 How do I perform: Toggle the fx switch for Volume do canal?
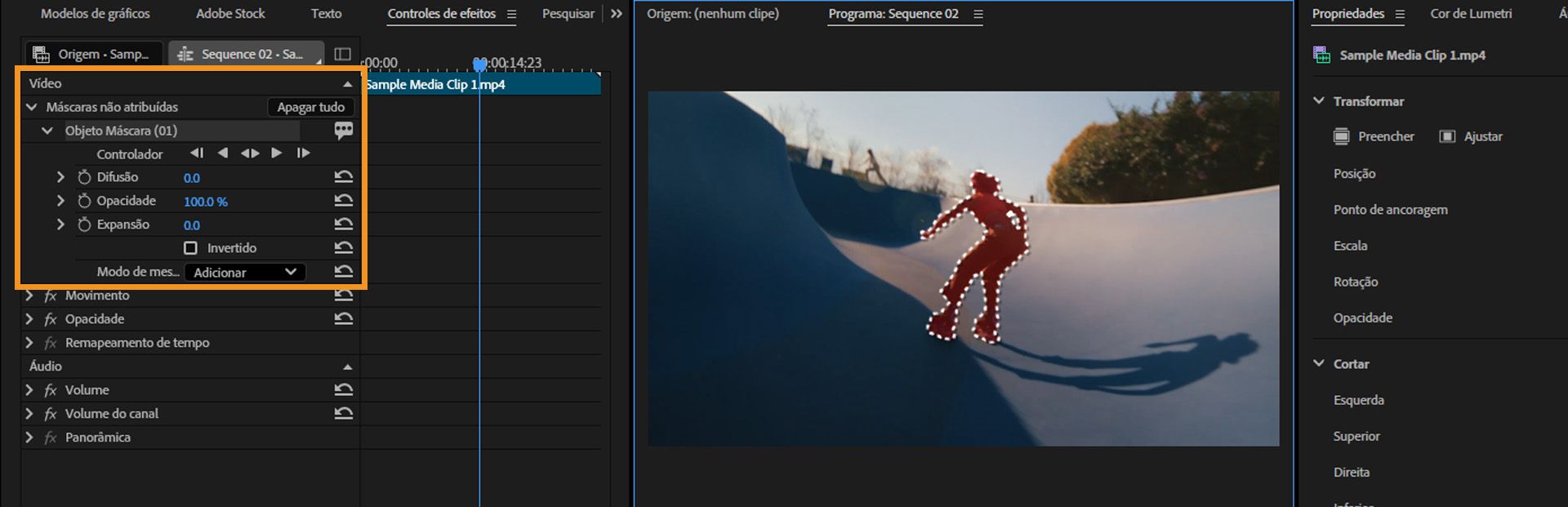point(51,414)
